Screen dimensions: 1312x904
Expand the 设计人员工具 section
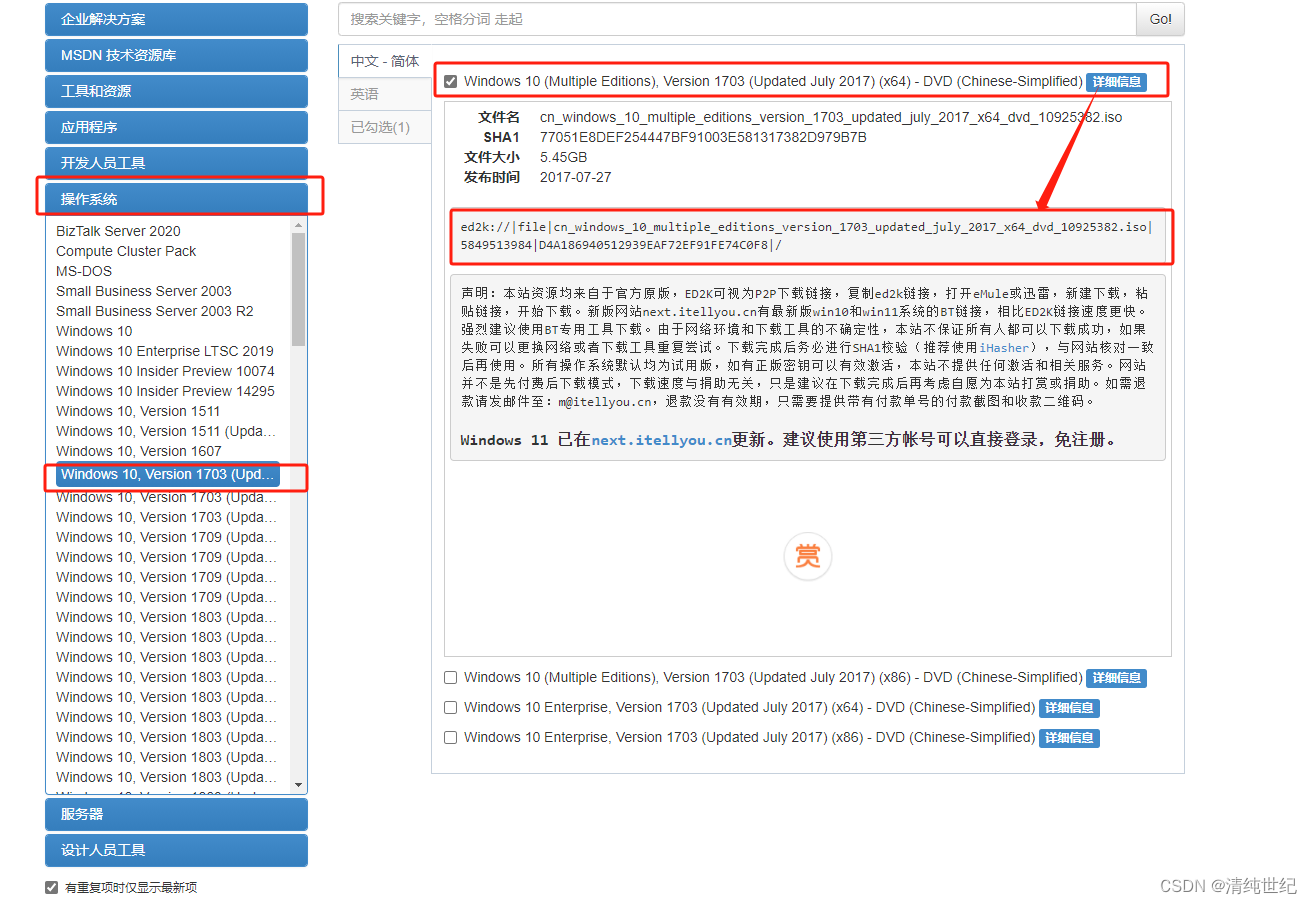(176, 850)
